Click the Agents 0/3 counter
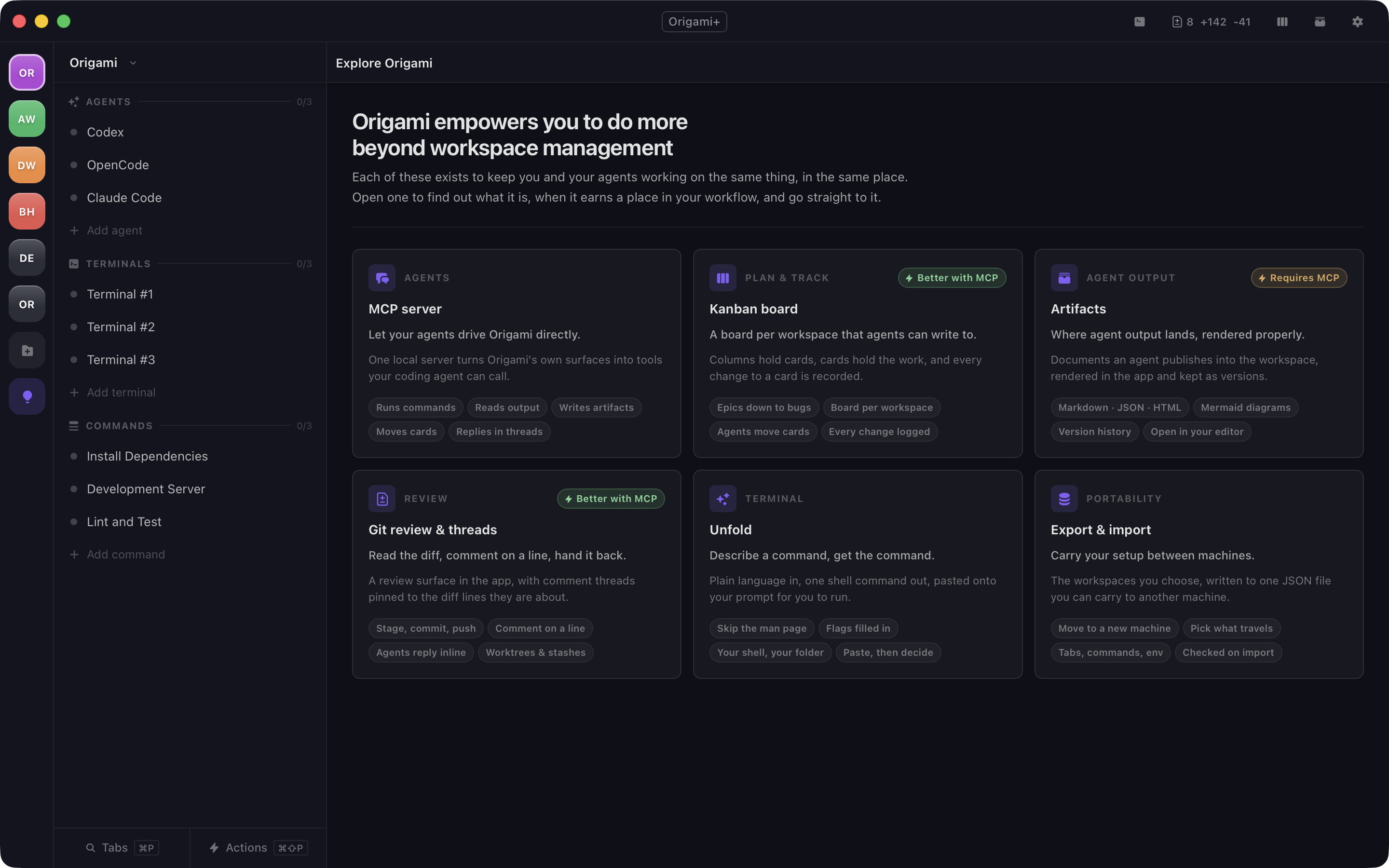 pyautogui.click(x=304, y=102)
